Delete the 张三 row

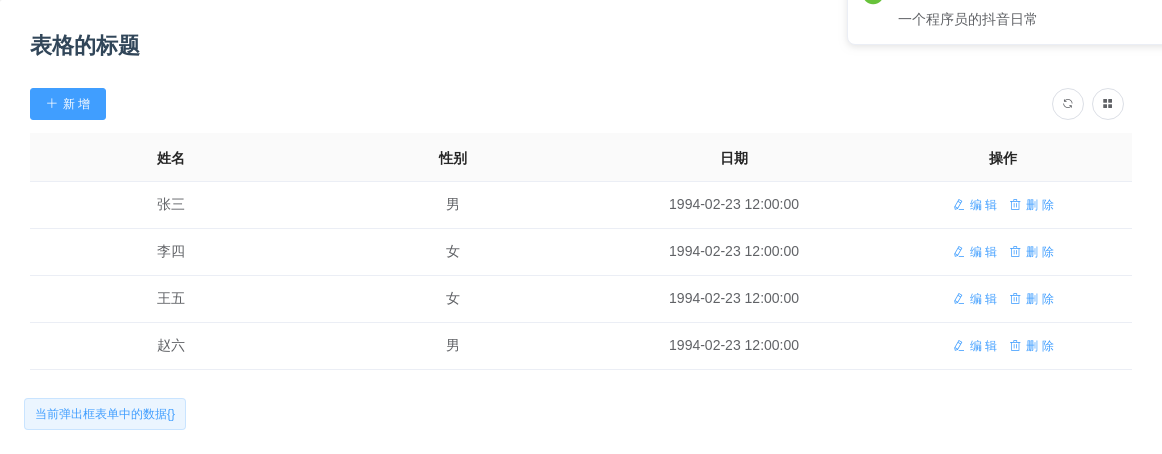tap(1031, 205)
